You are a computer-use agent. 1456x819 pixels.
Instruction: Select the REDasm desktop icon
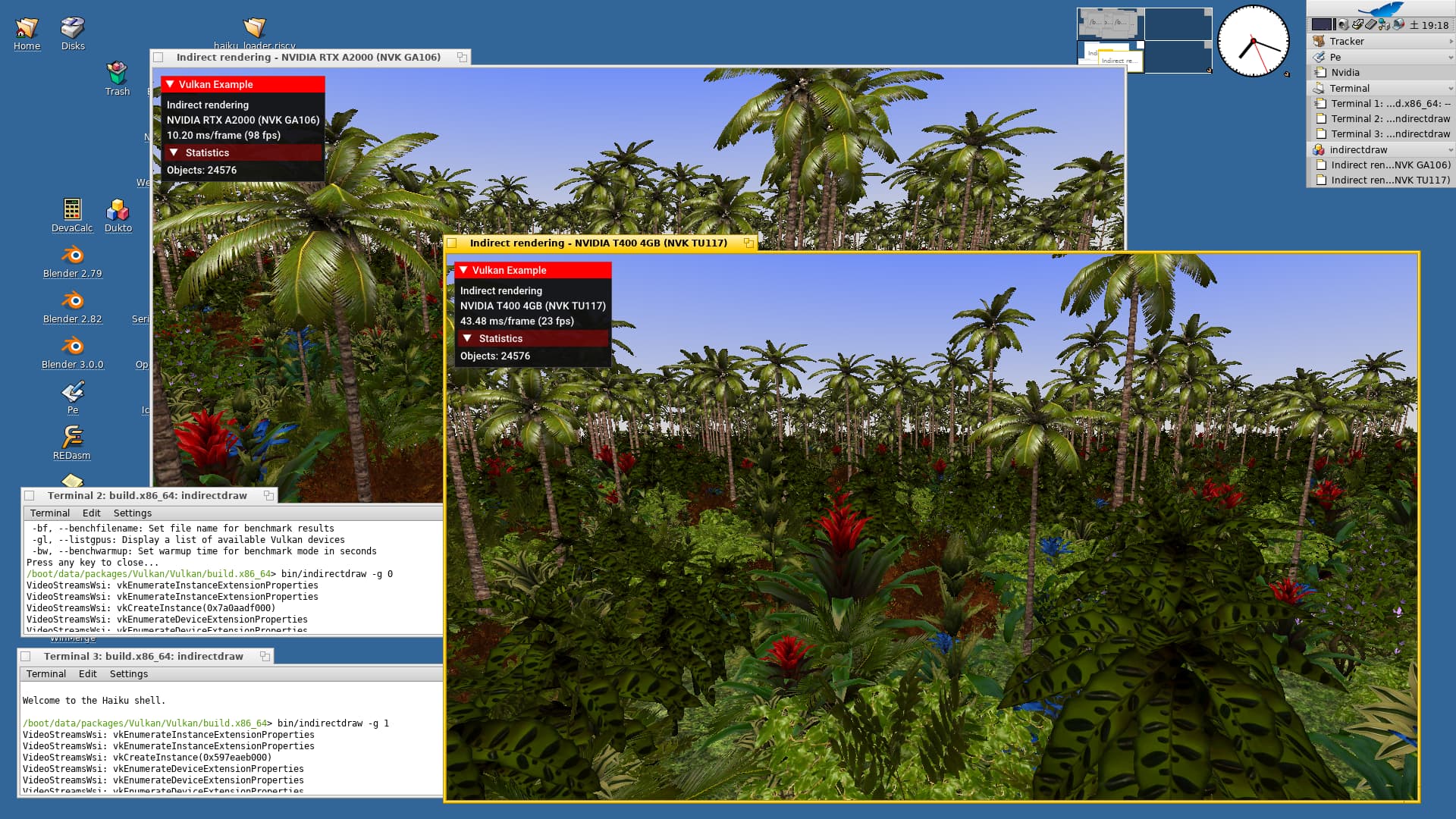coord(73,437)
